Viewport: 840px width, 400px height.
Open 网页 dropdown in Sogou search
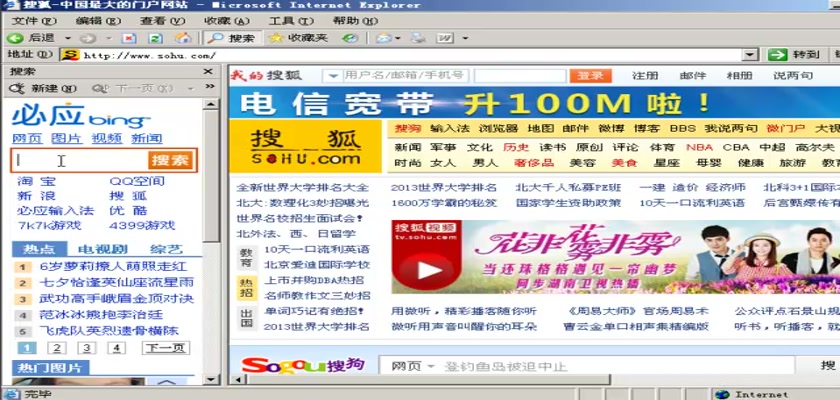(430, 367)
